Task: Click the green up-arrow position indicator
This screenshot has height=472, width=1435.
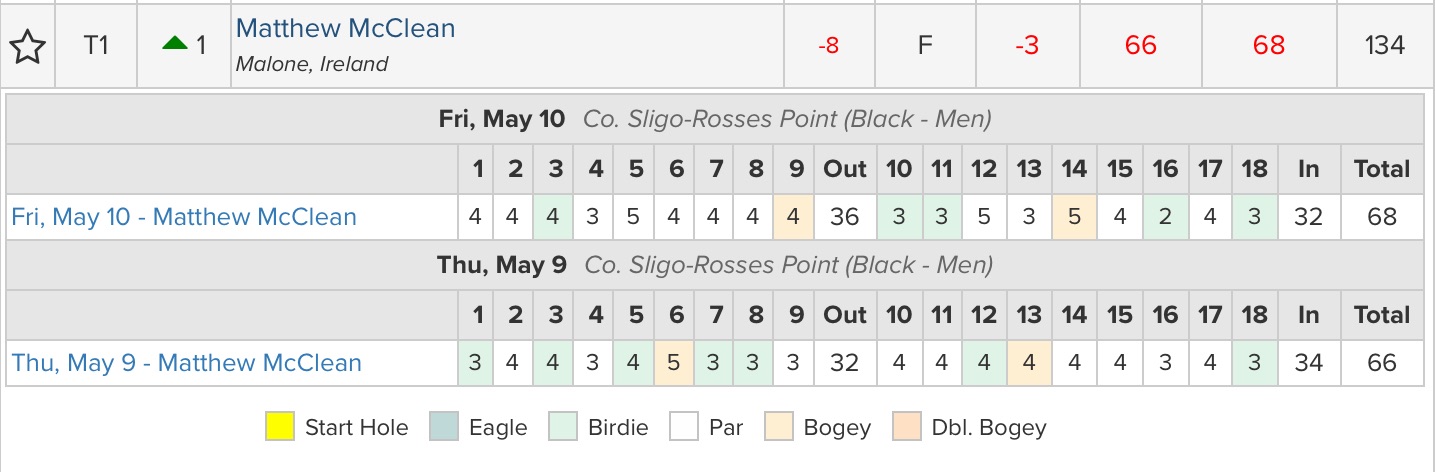Action: click(175, 44)
